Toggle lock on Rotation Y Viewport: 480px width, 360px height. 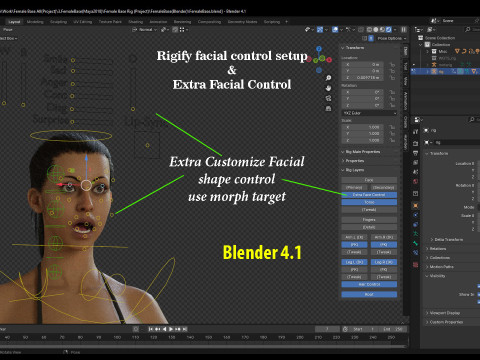click(392, 99)
